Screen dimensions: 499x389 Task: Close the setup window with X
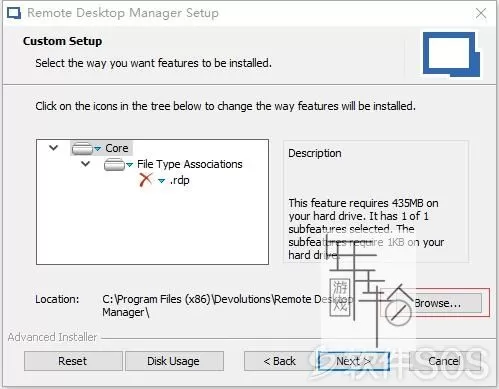[481, 14]
